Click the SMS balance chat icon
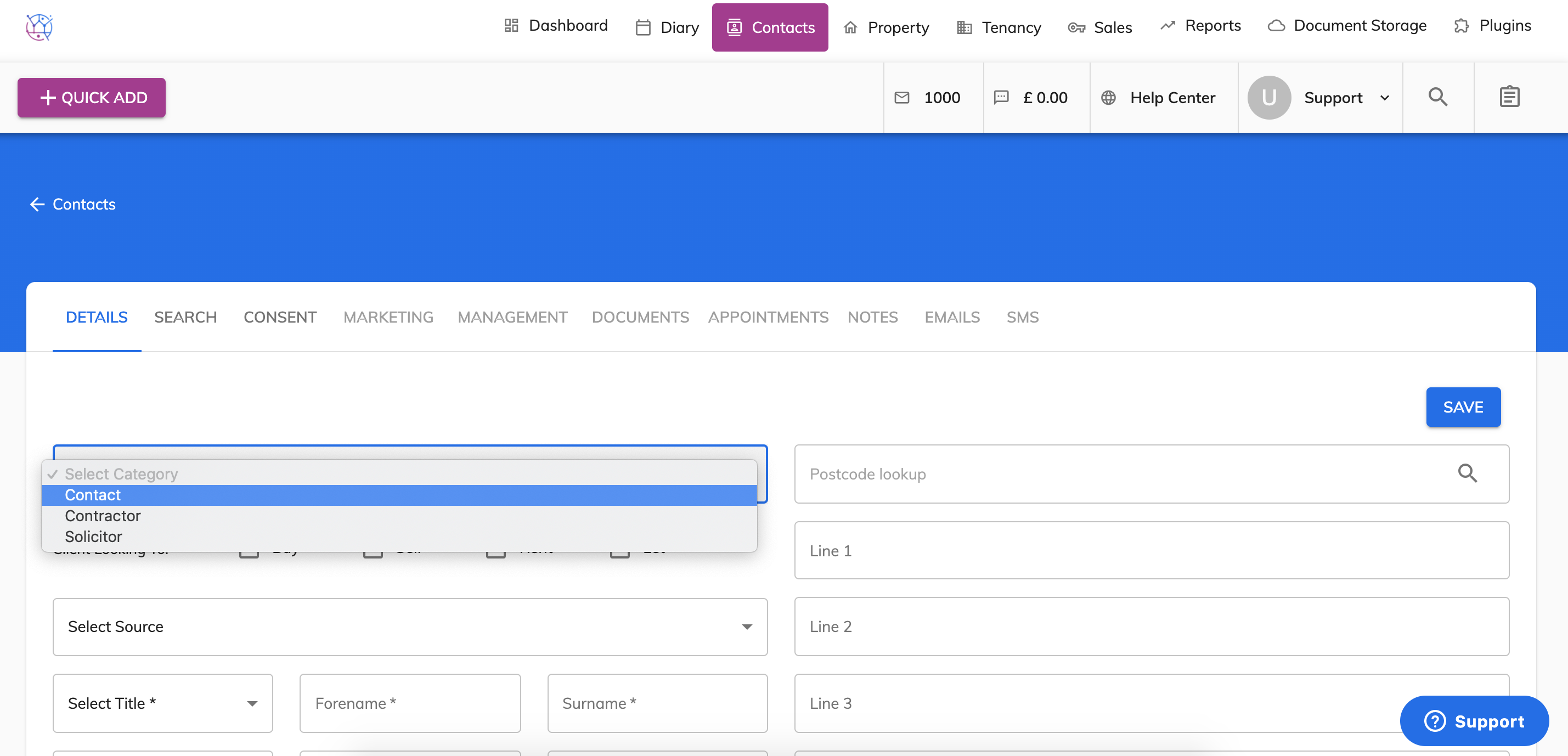Image resolution: width=1568 pixels, height=756 pixels. [1001, 98]
